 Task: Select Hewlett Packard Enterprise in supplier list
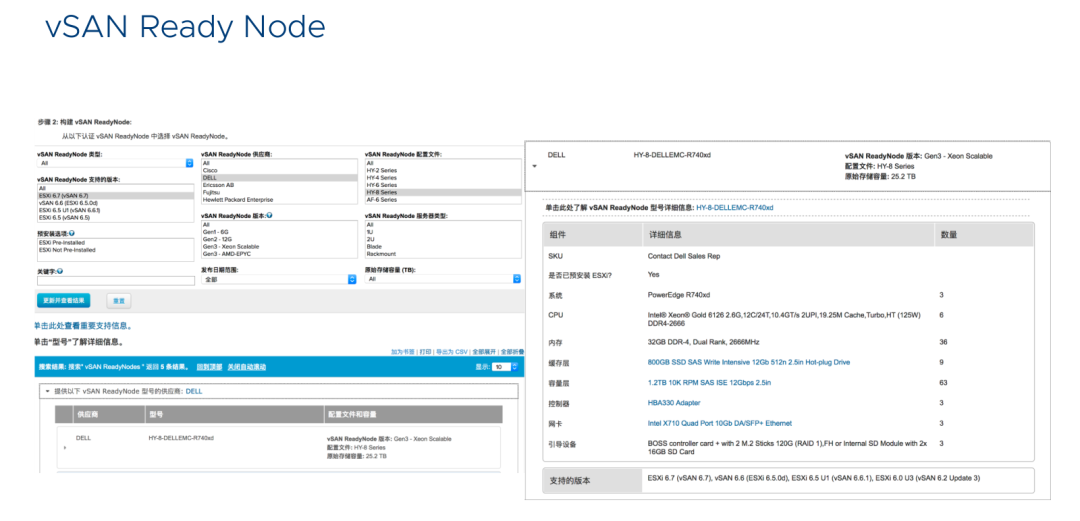coord(279,200)
